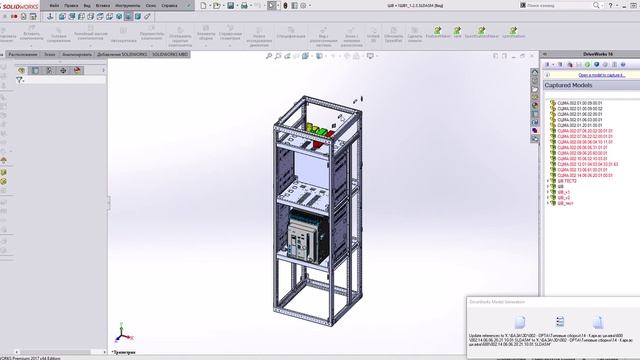Switch to the Добавления SOLIDWORKS tab

point(122,54)
